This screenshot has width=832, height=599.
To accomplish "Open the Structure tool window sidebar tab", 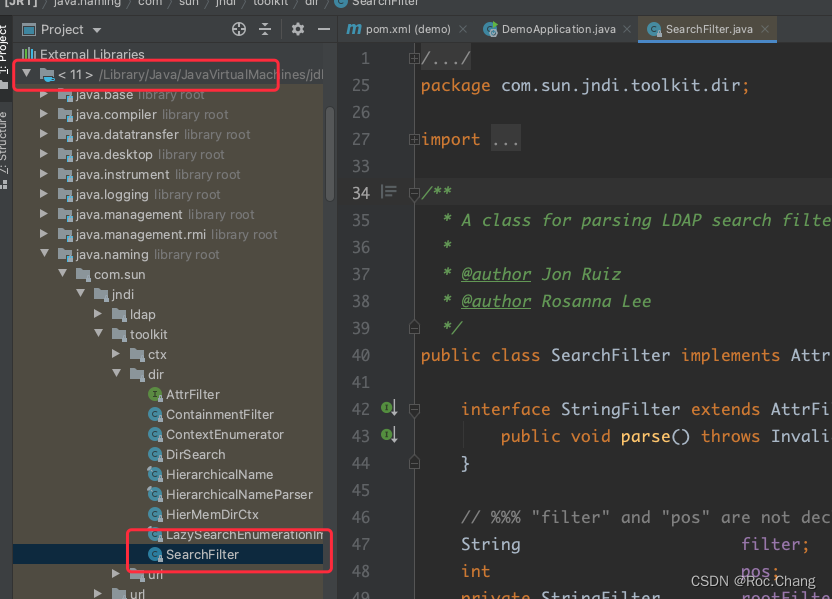I will click(x=4, y=149).
